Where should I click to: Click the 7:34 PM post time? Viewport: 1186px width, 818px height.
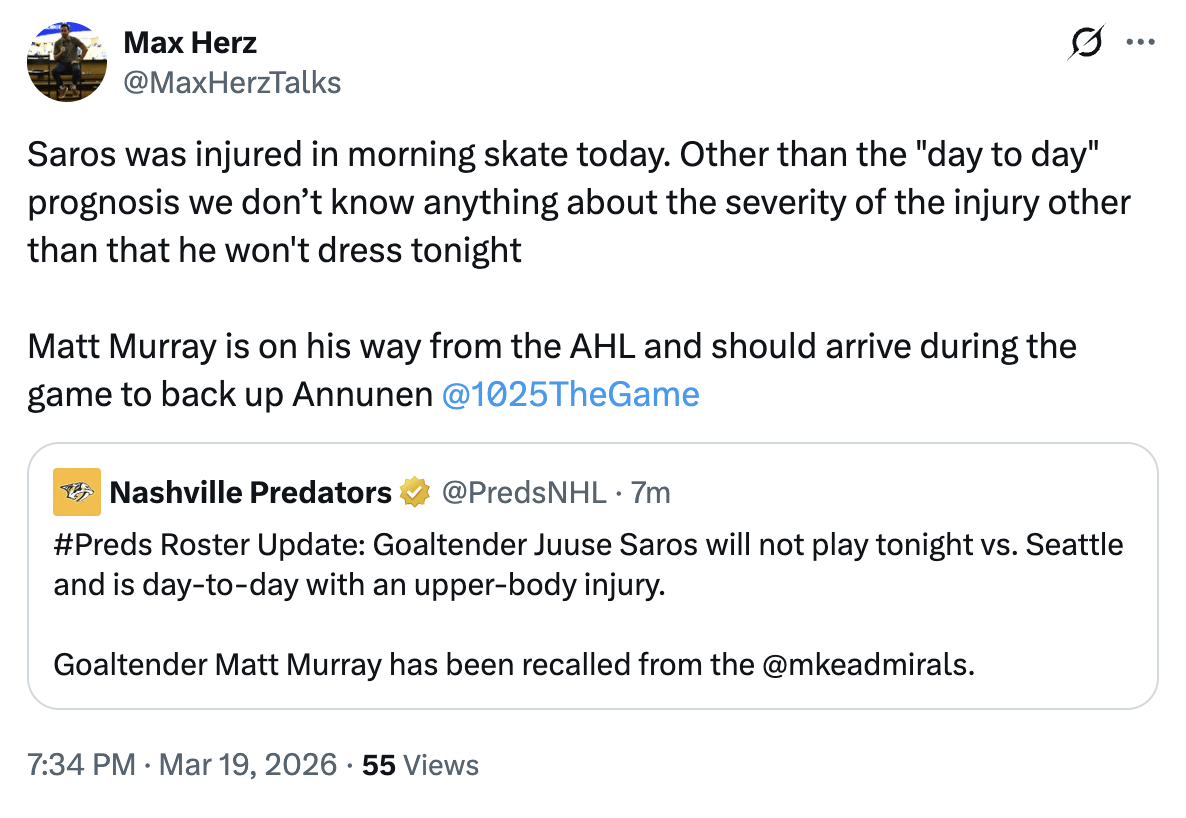81,766
